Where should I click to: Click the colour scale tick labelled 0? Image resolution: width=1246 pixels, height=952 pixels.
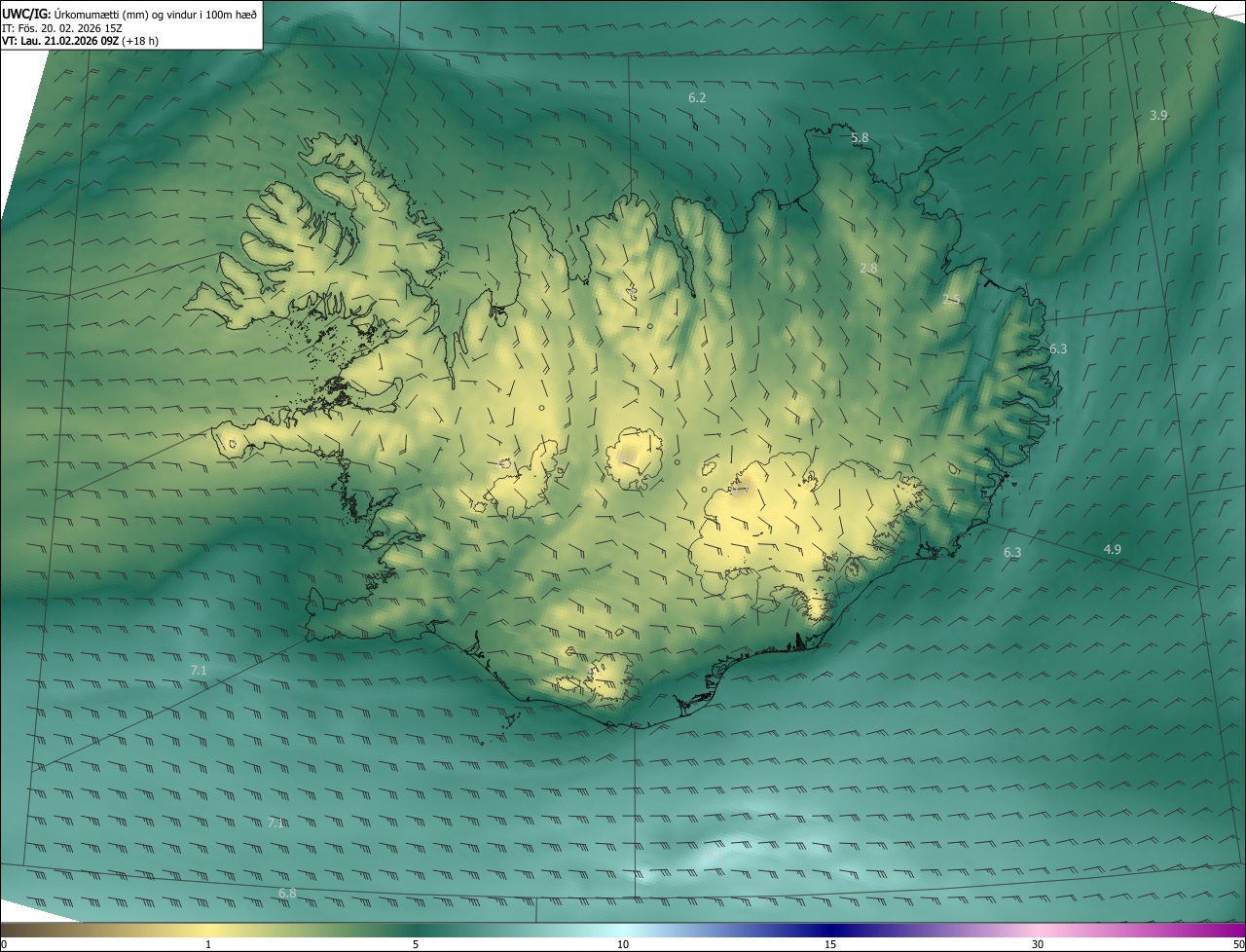[x=4, y=944]
